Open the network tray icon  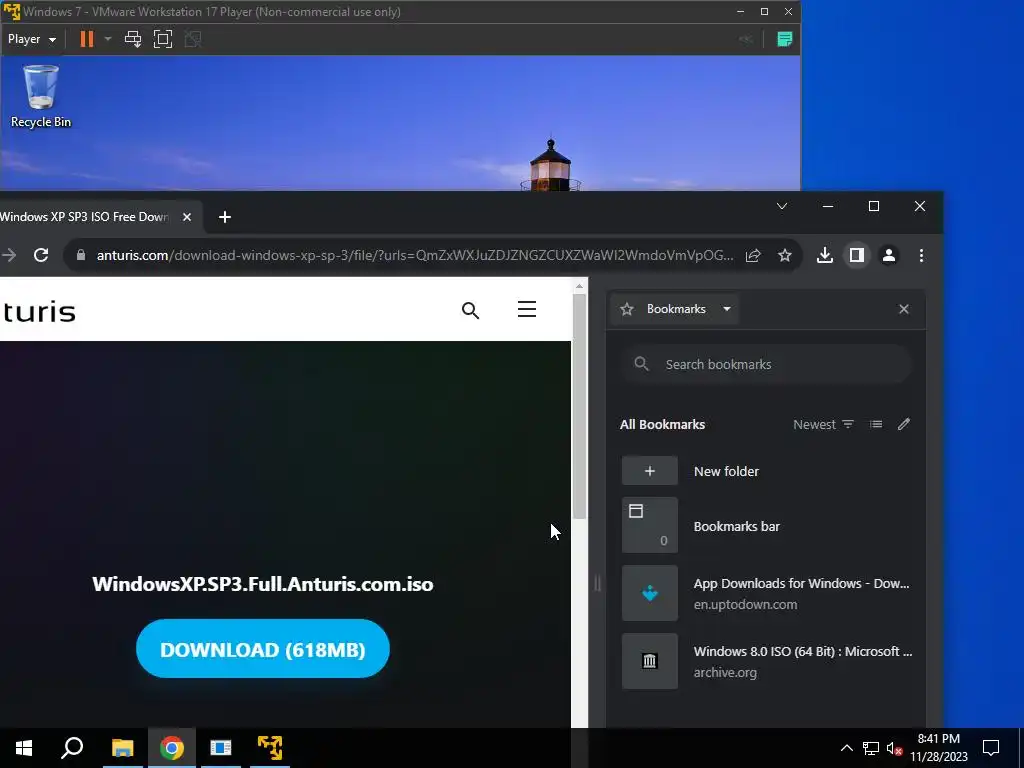pos(871,748)
